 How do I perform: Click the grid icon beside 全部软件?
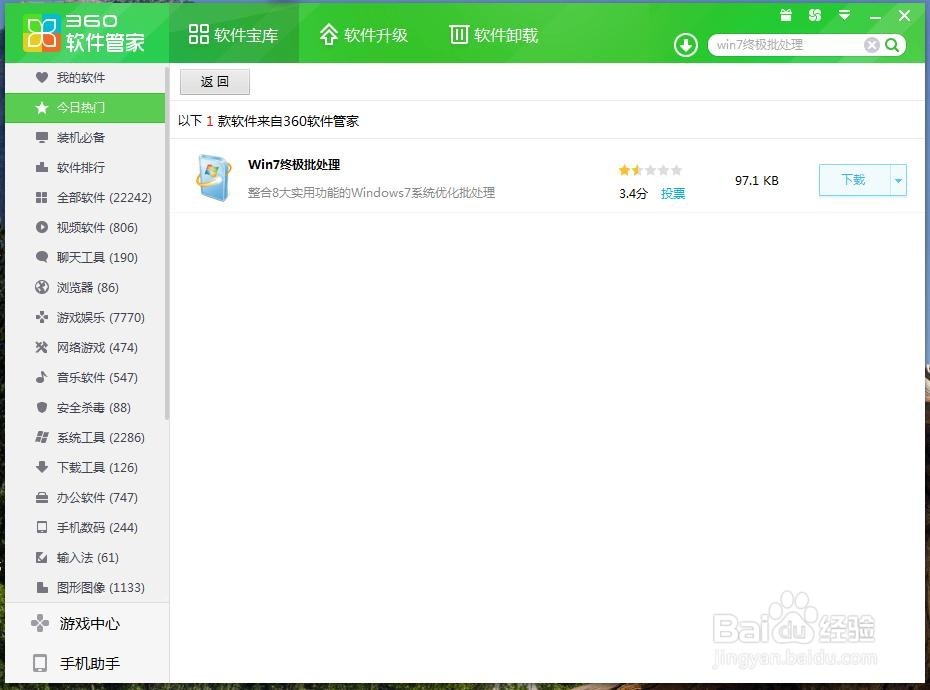[x=42, y=198]
